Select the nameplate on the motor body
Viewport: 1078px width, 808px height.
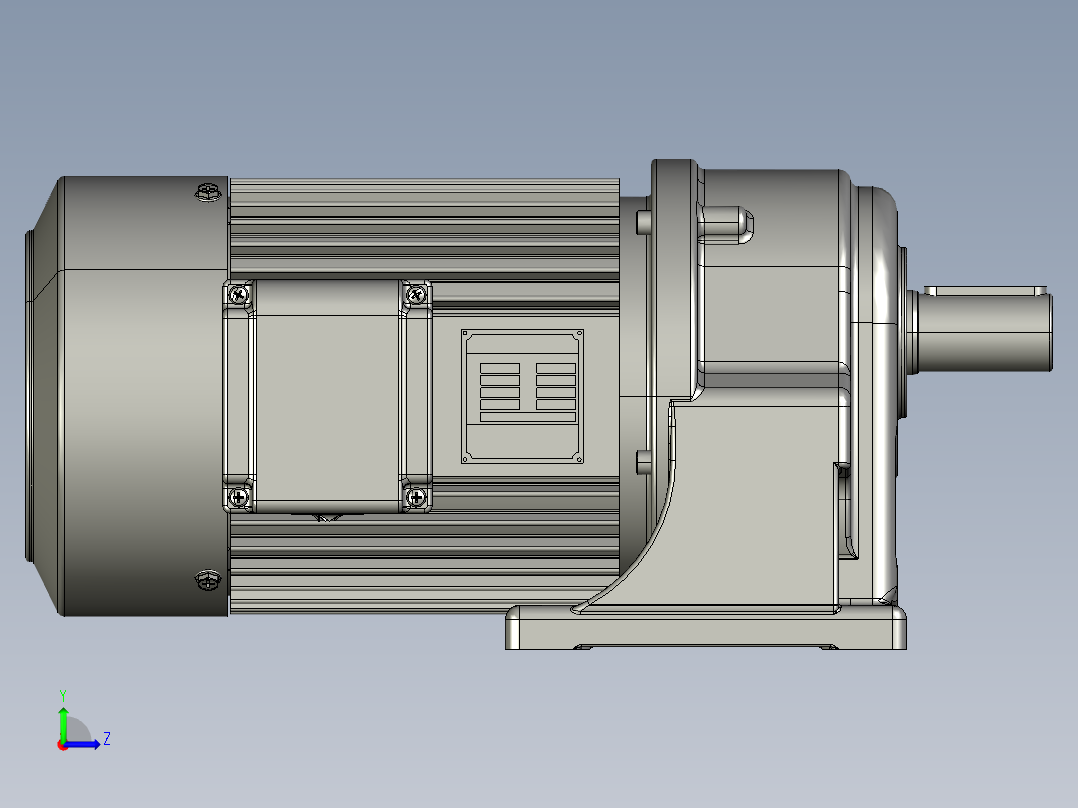pyautogui.click(x=522, y=396)
